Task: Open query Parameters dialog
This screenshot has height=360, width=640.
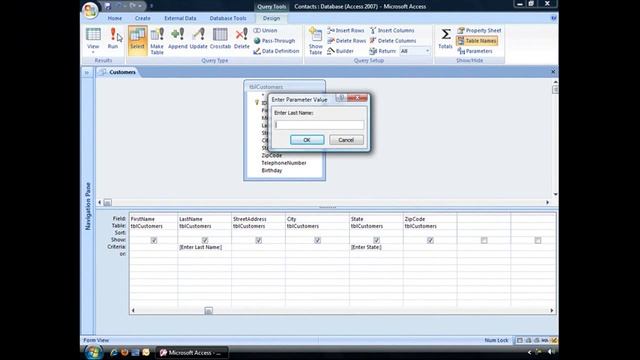Action: (x=475, y=51)
